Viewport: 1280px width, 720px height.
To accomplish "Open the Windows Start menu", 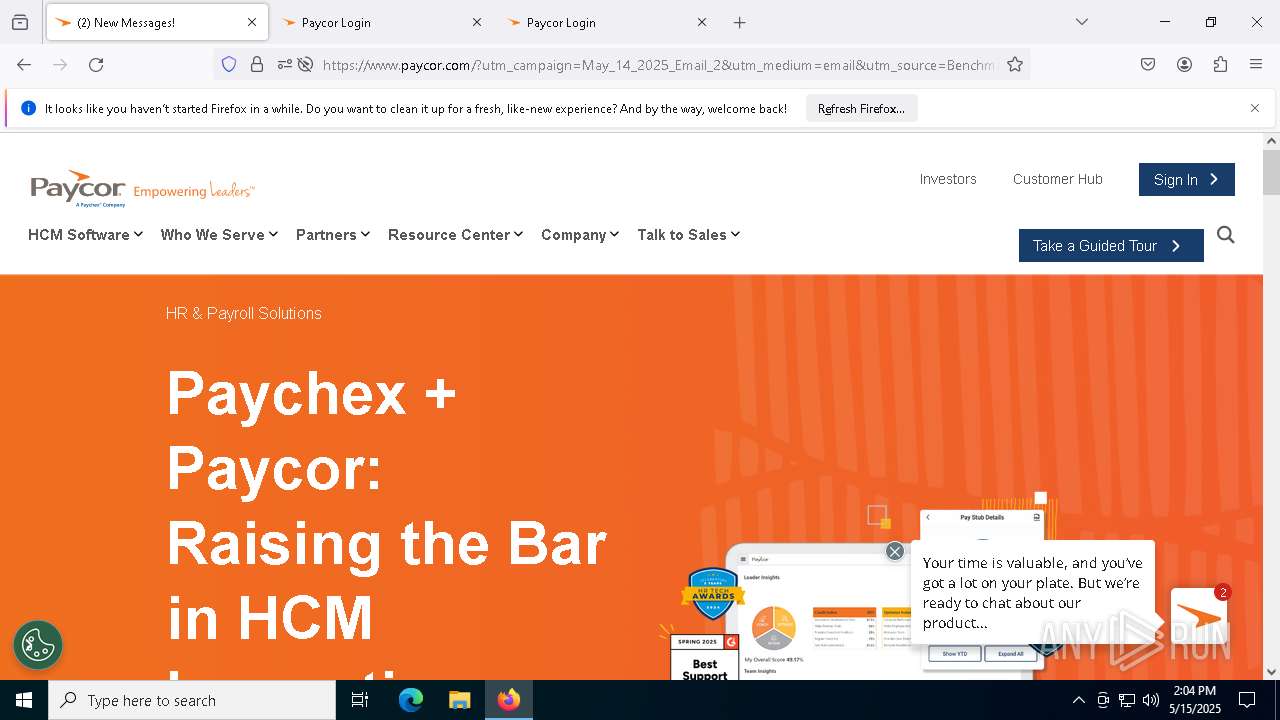I will coord(24,700).
